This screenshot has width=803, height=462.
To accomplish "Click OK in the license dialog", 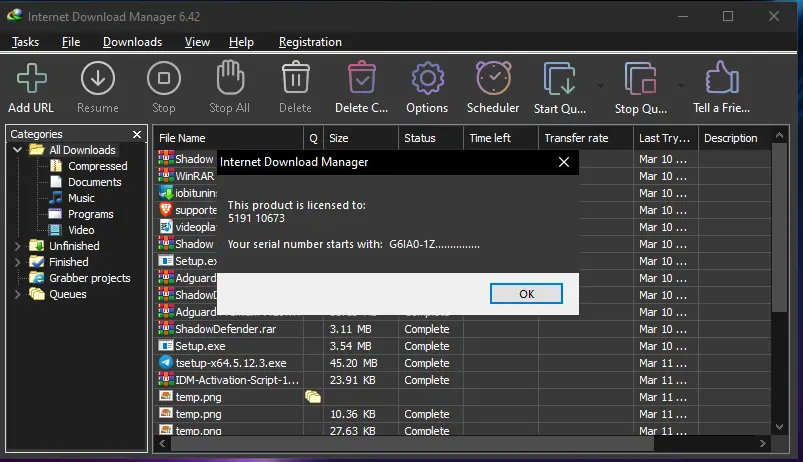I will [x=526, y=293].
